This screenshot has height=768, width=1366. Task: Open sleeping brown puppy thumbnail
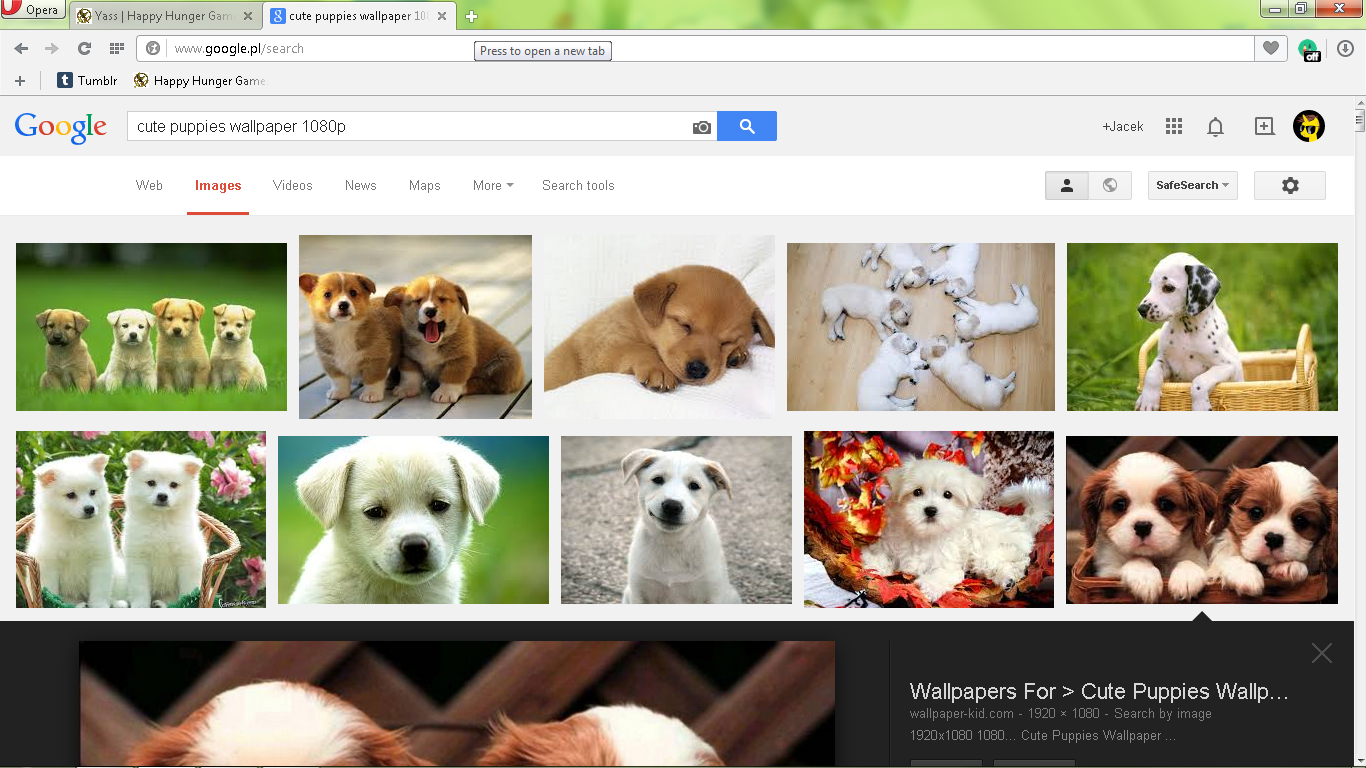(659, 327)
